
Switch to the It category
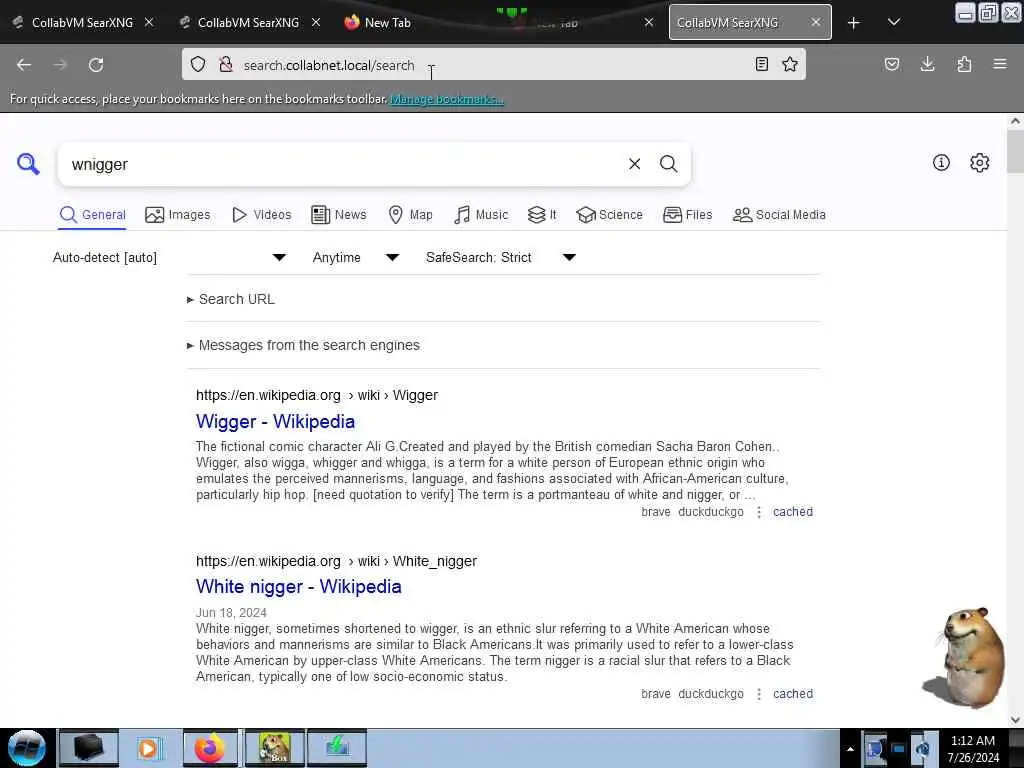click(542, 215)
